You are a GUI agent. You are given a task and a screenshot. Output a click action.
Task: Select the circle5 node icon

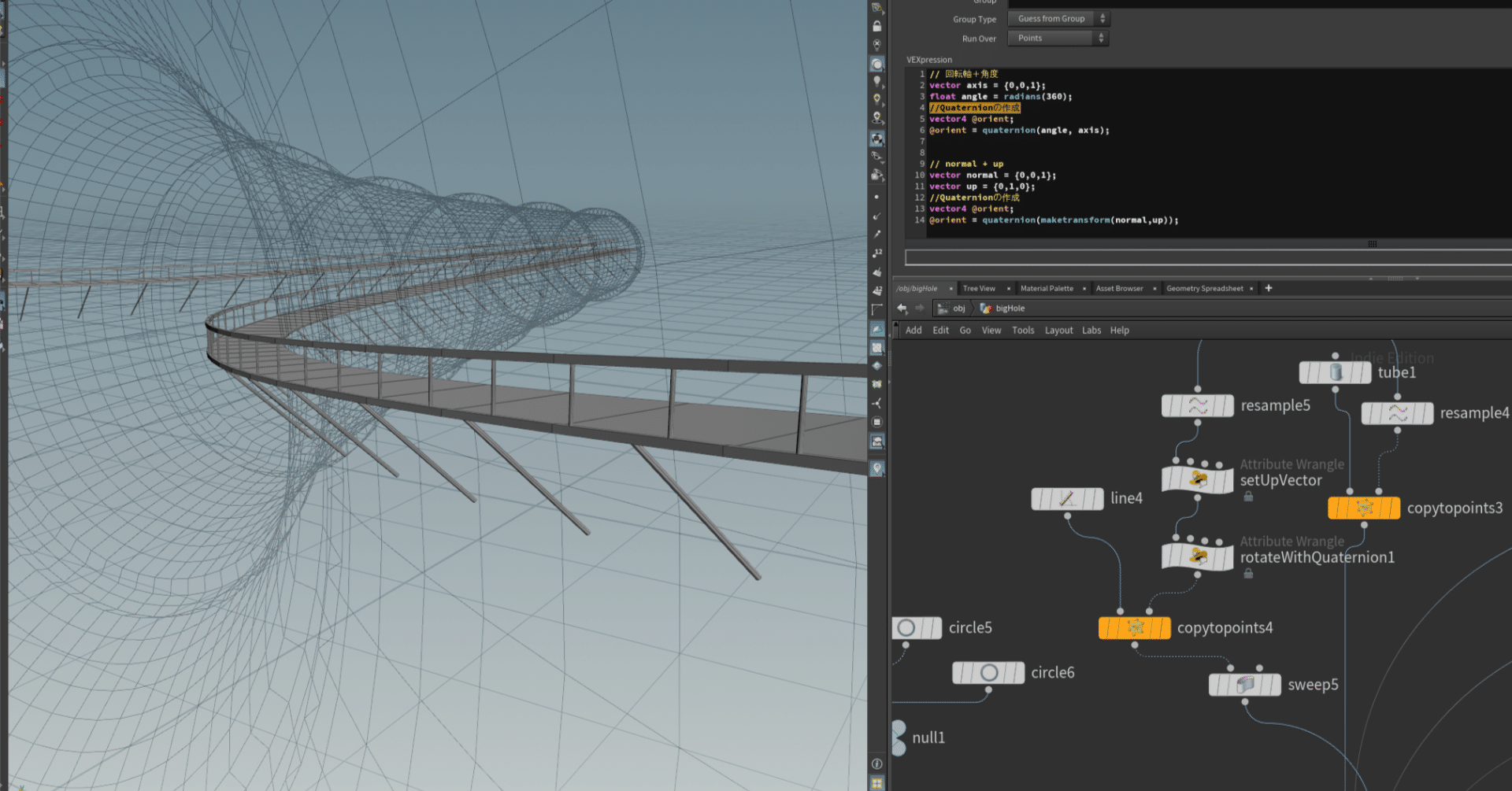pyautogui.click(x=907, y=627)
